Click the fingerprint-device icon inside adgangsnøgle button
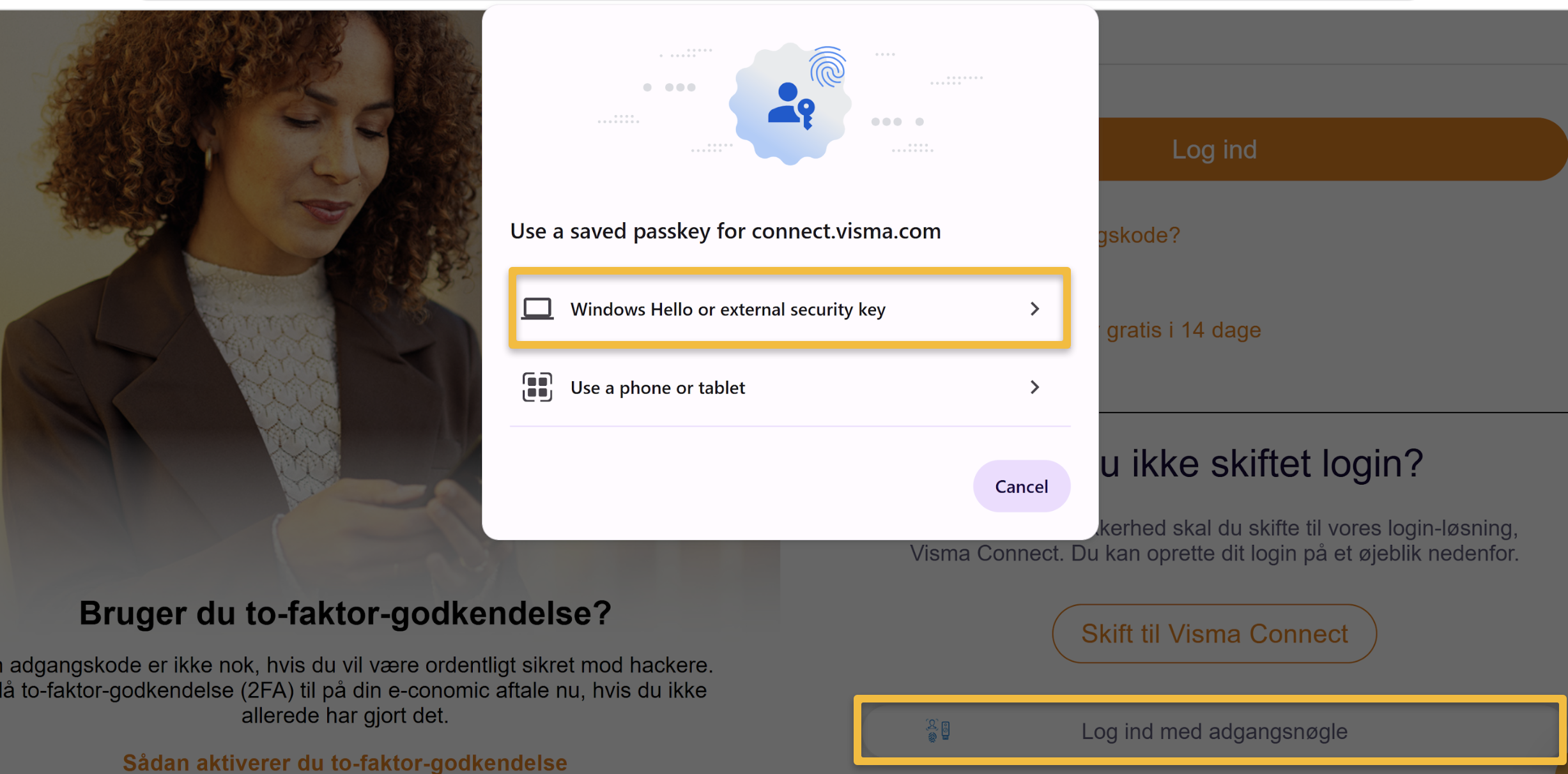 937,731
